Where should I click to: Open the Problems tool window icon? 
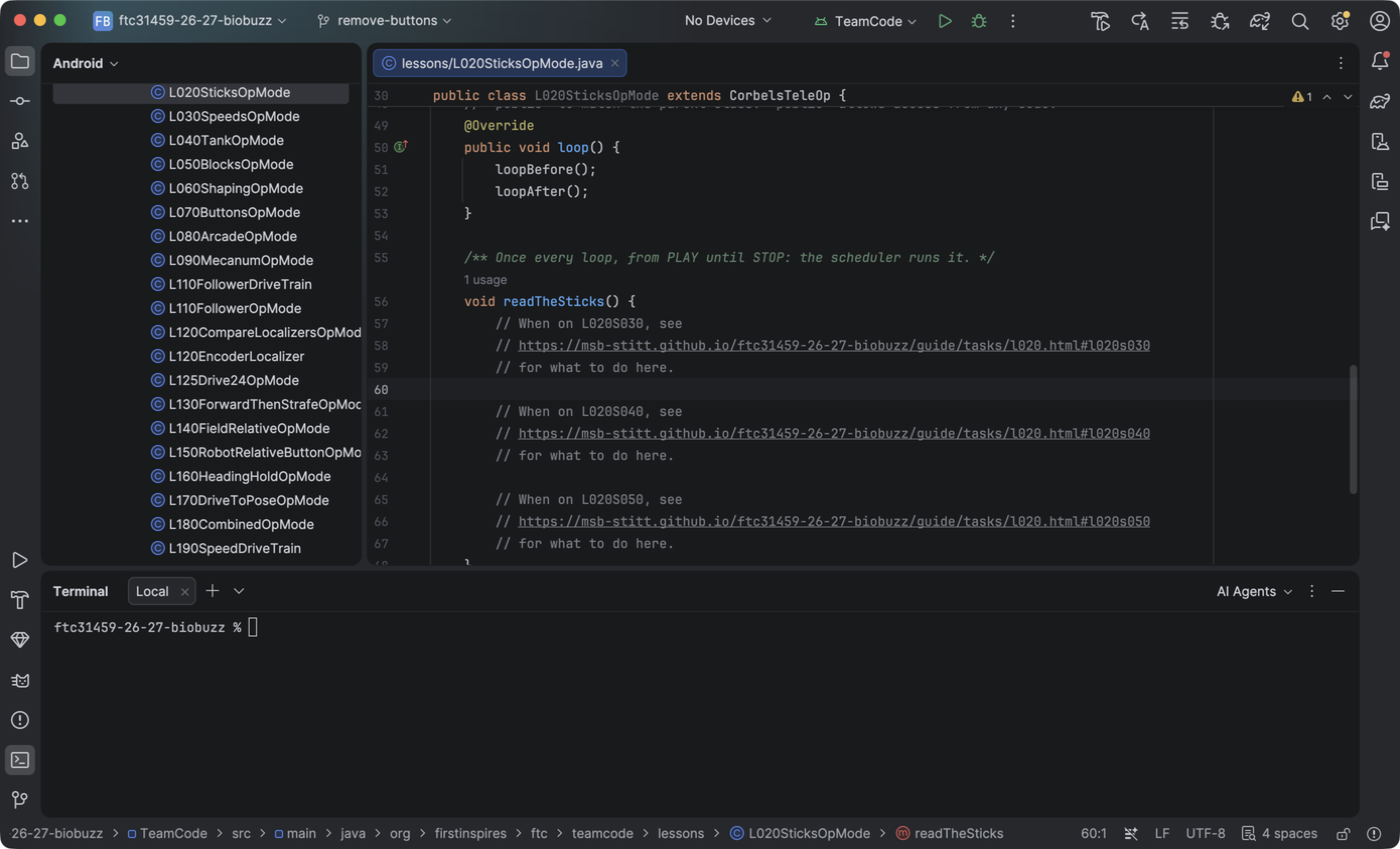[x=20, y=720]
